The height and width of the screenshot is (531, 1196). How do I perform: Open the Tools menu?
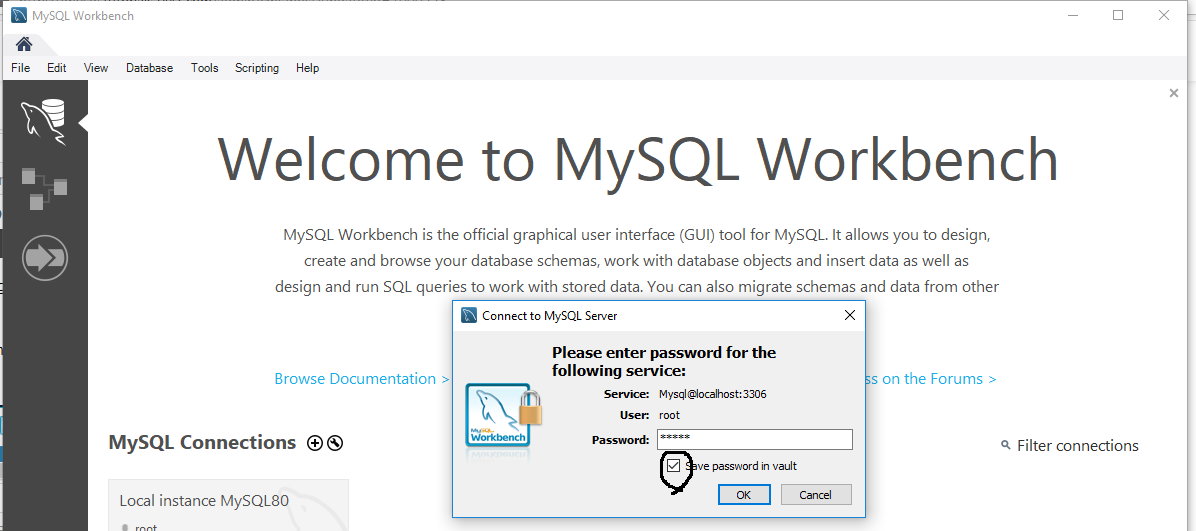tap(204, 68)
